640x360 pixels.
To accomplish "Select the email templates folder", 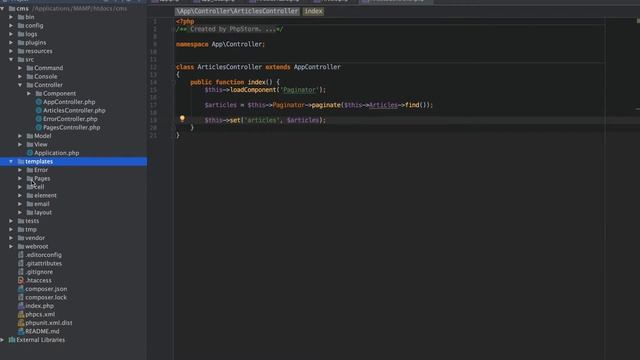I will 42,204.
